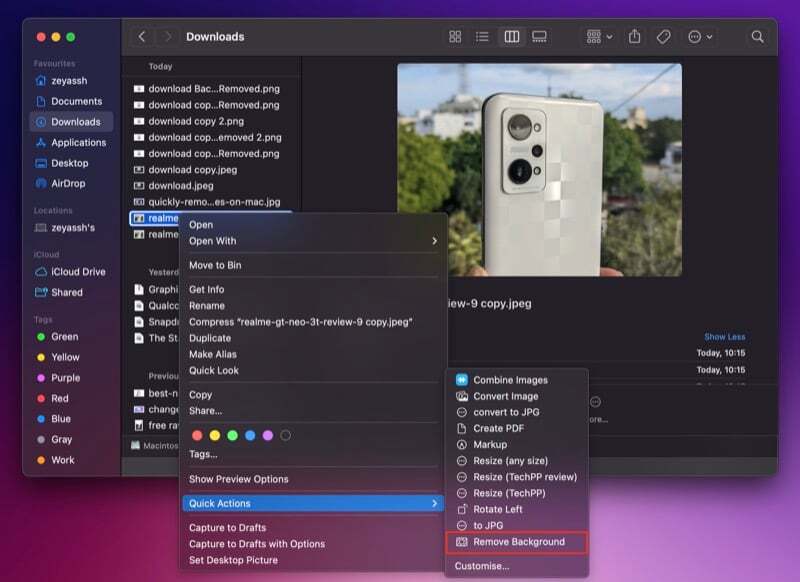
Task: Switch Finder to icon view
Action: [x=455, y=37]
